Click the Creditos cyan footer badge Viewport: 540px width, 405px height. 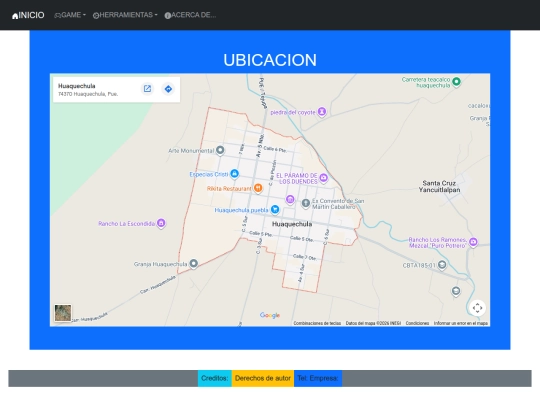(215, 378)
